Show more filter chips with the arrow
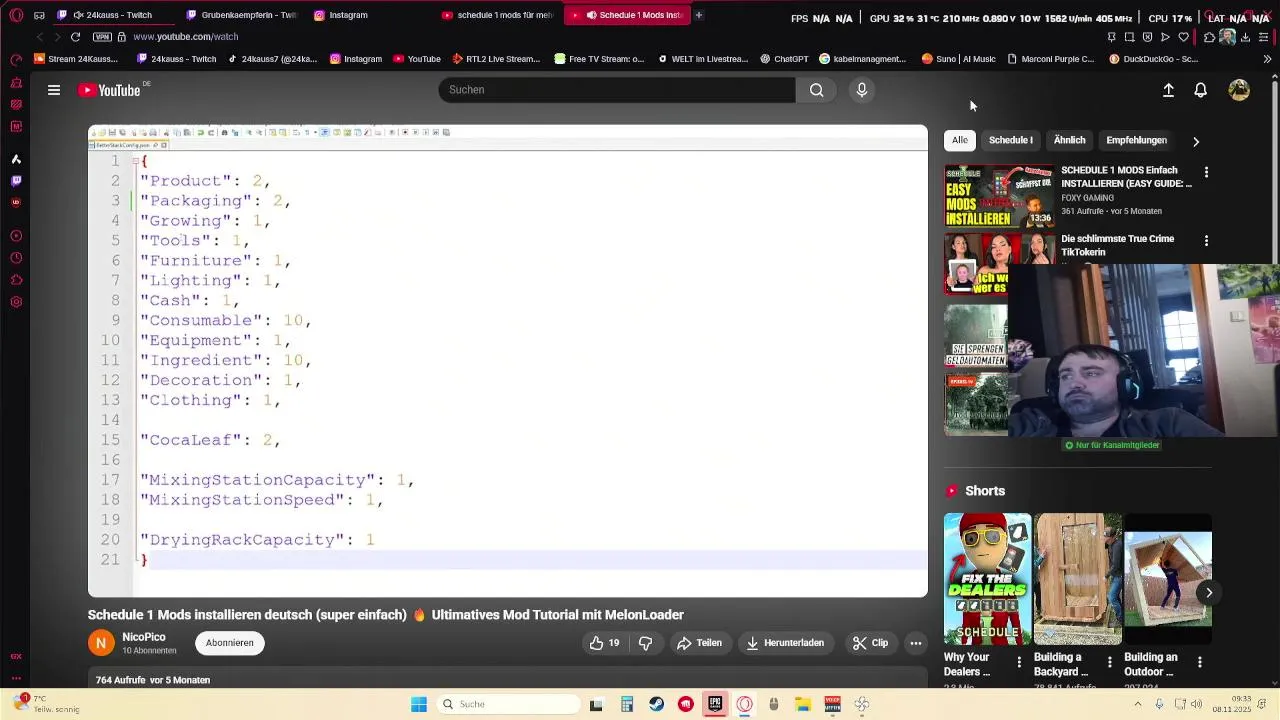 [x=1196, y=141]
